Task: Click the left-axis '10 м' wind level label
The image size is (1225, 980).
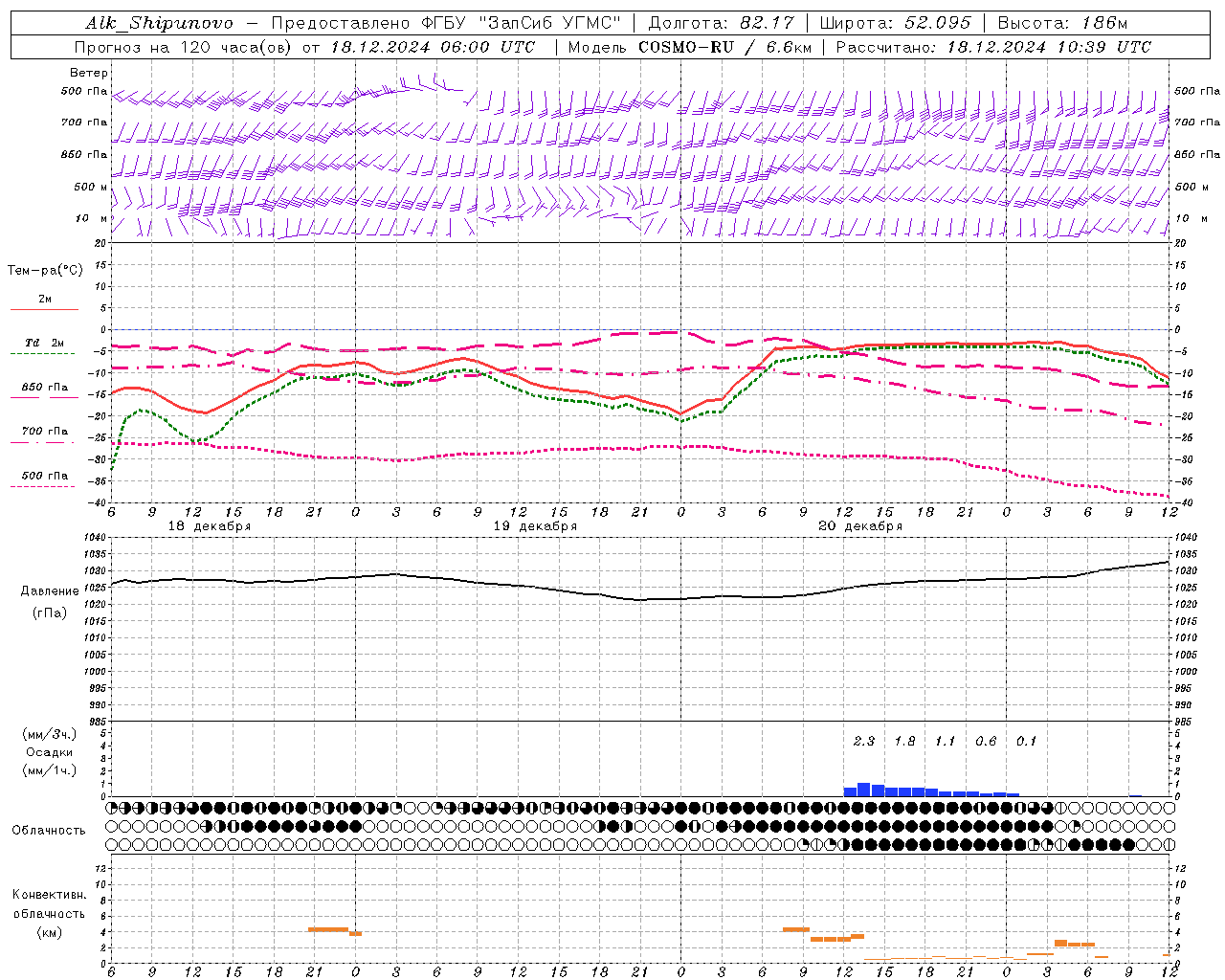Action: 91,218
